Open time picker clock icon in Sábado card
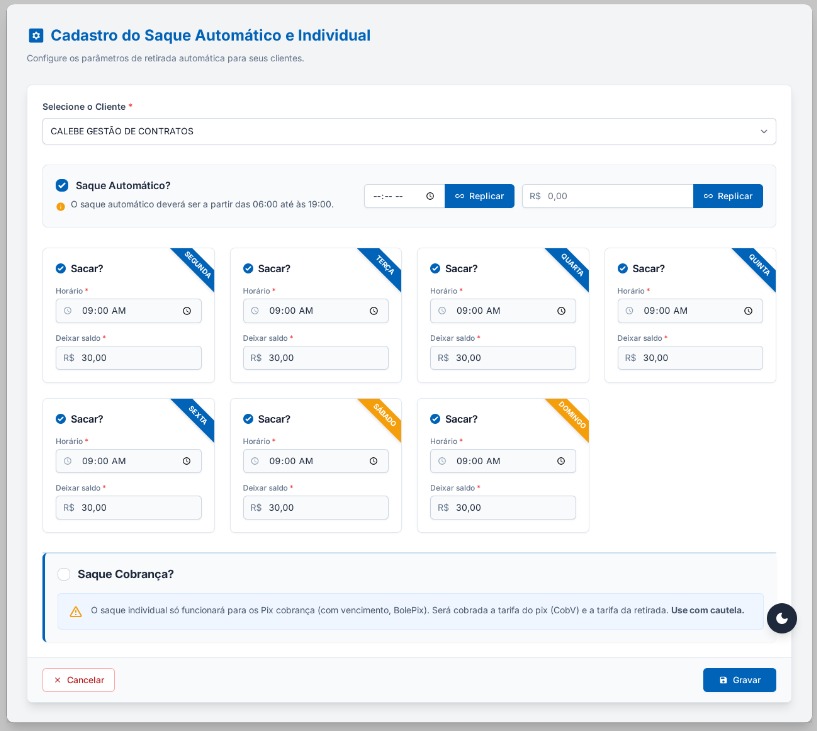 coord(374,461)
